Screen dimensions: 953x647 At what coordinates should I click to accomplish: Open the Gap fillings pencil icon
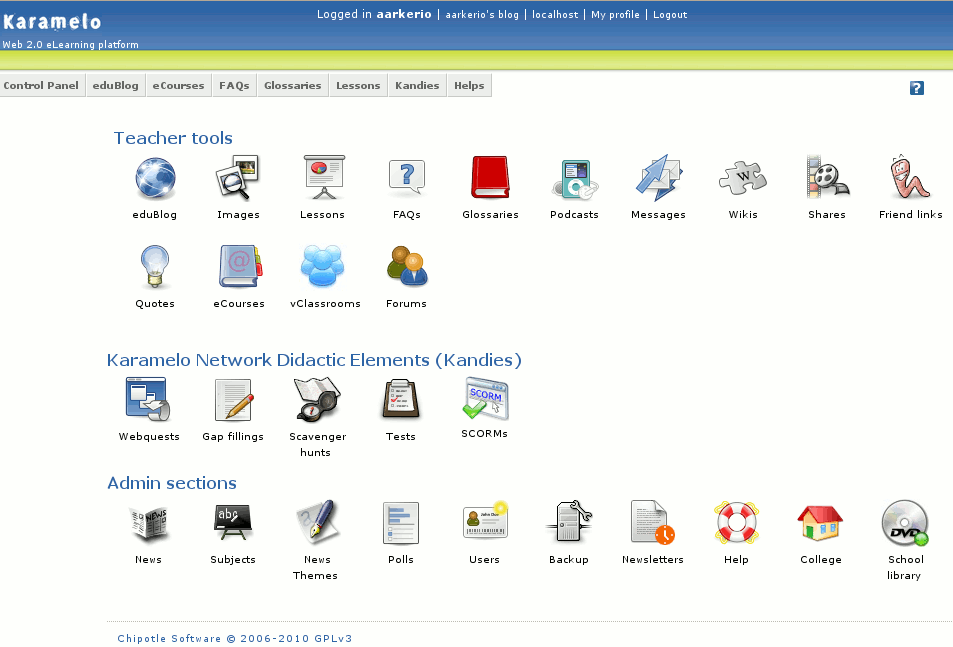pyautogui.click(x=234, y=400)
